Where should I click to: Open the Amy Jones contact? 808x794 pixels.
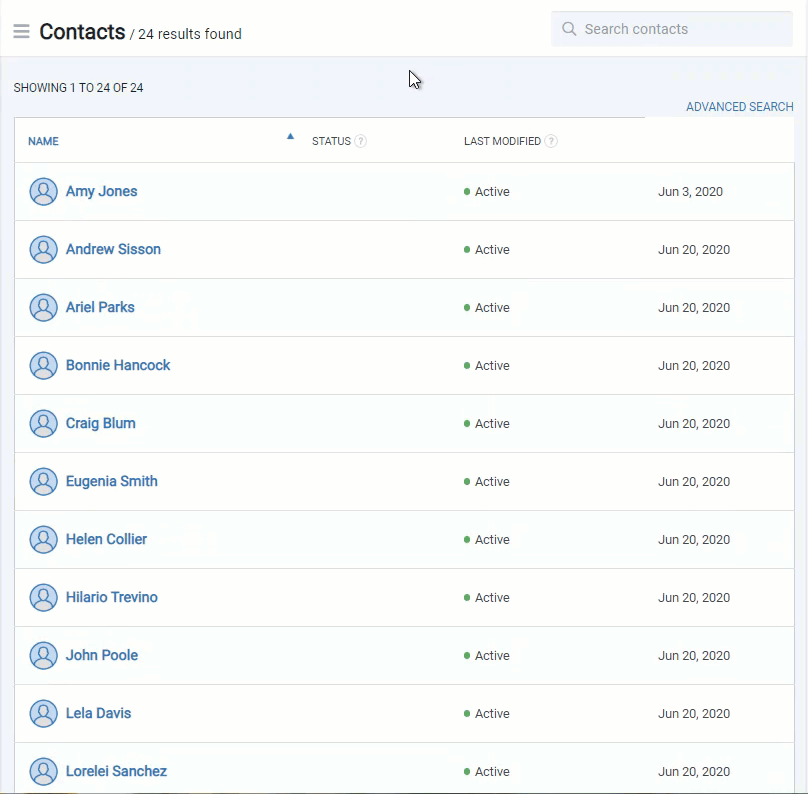tap(102, 192)
